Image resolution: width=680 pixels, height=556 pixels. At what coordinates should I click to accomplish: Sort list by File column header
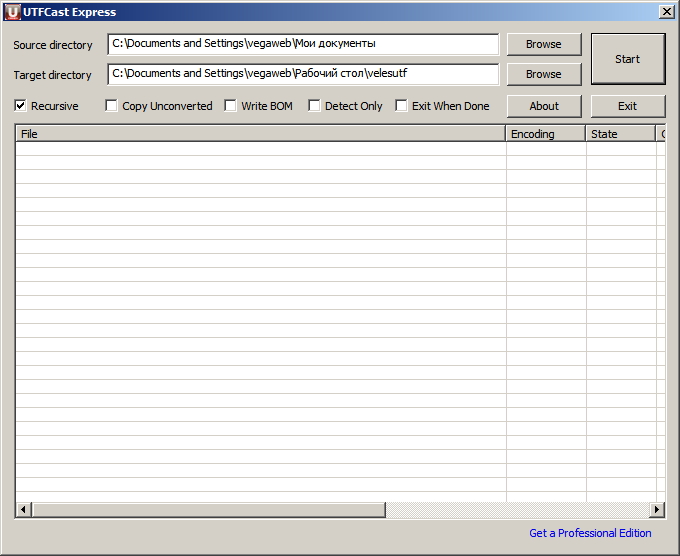pyautogui.click(x=261, y=134)
